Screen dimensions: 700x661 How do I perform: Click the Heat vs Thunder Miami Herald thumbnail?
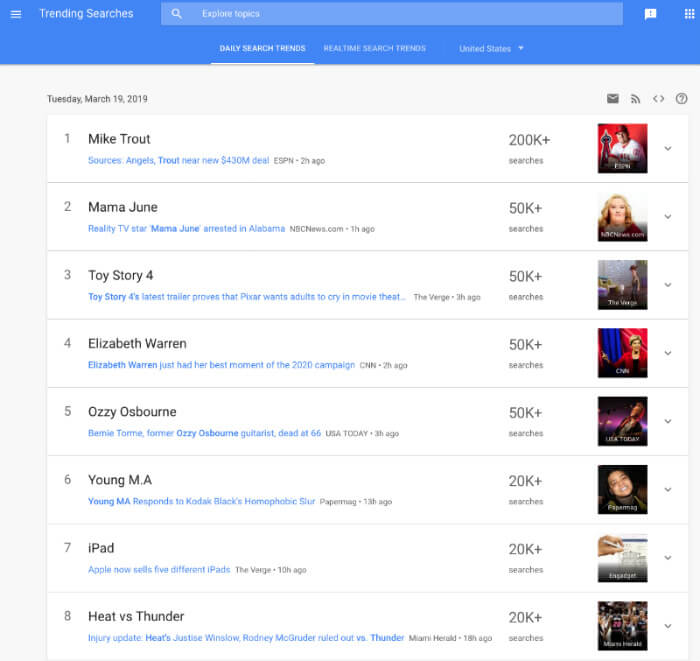coord(623,626)
